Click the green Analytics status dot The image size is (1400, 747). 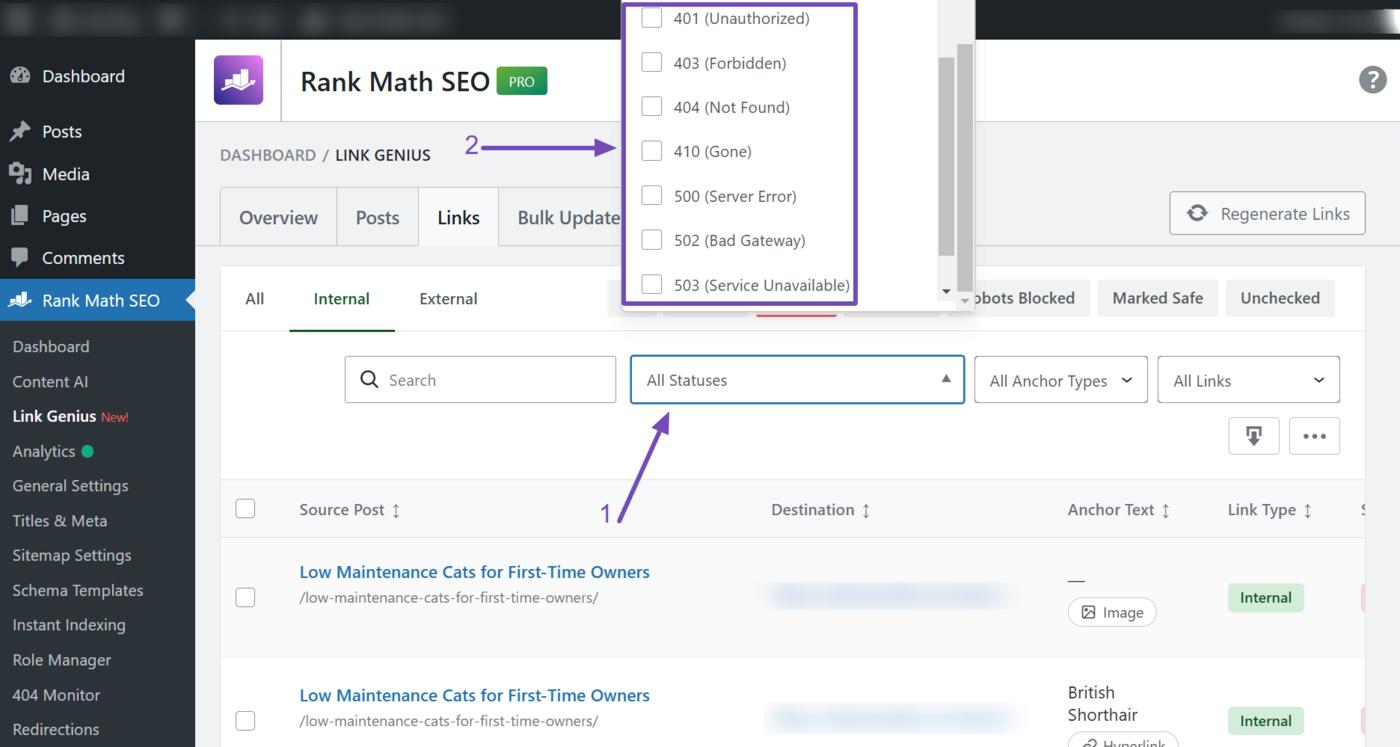(x=87, y=451)
